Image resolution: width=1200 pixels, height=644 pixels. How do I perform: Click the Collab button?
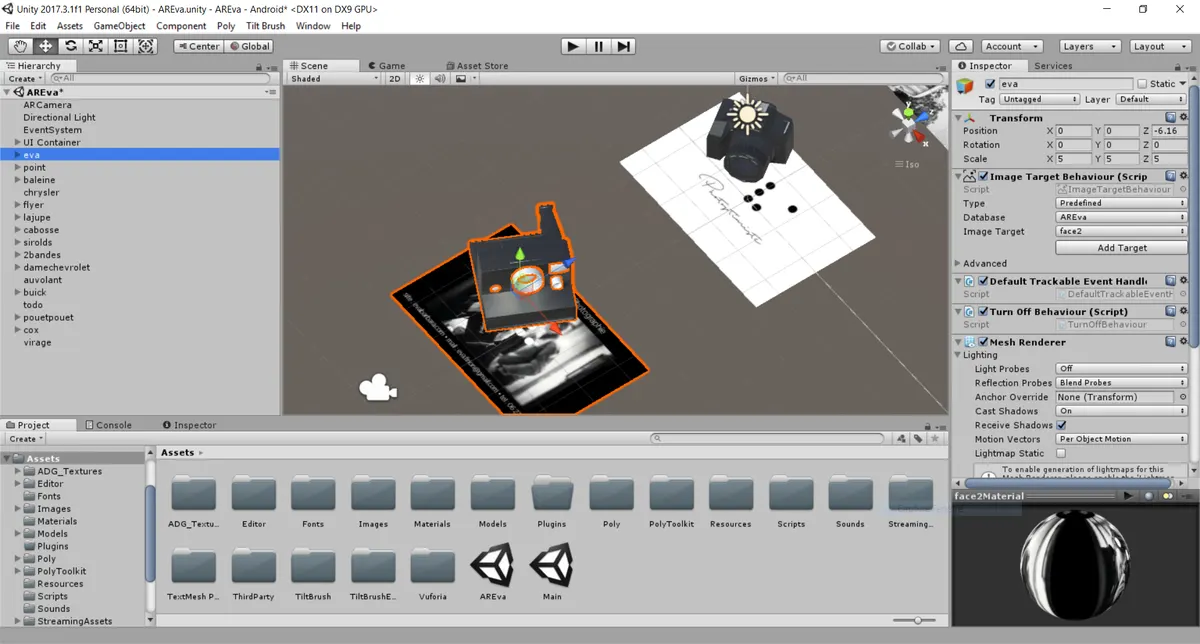[911, 46]
